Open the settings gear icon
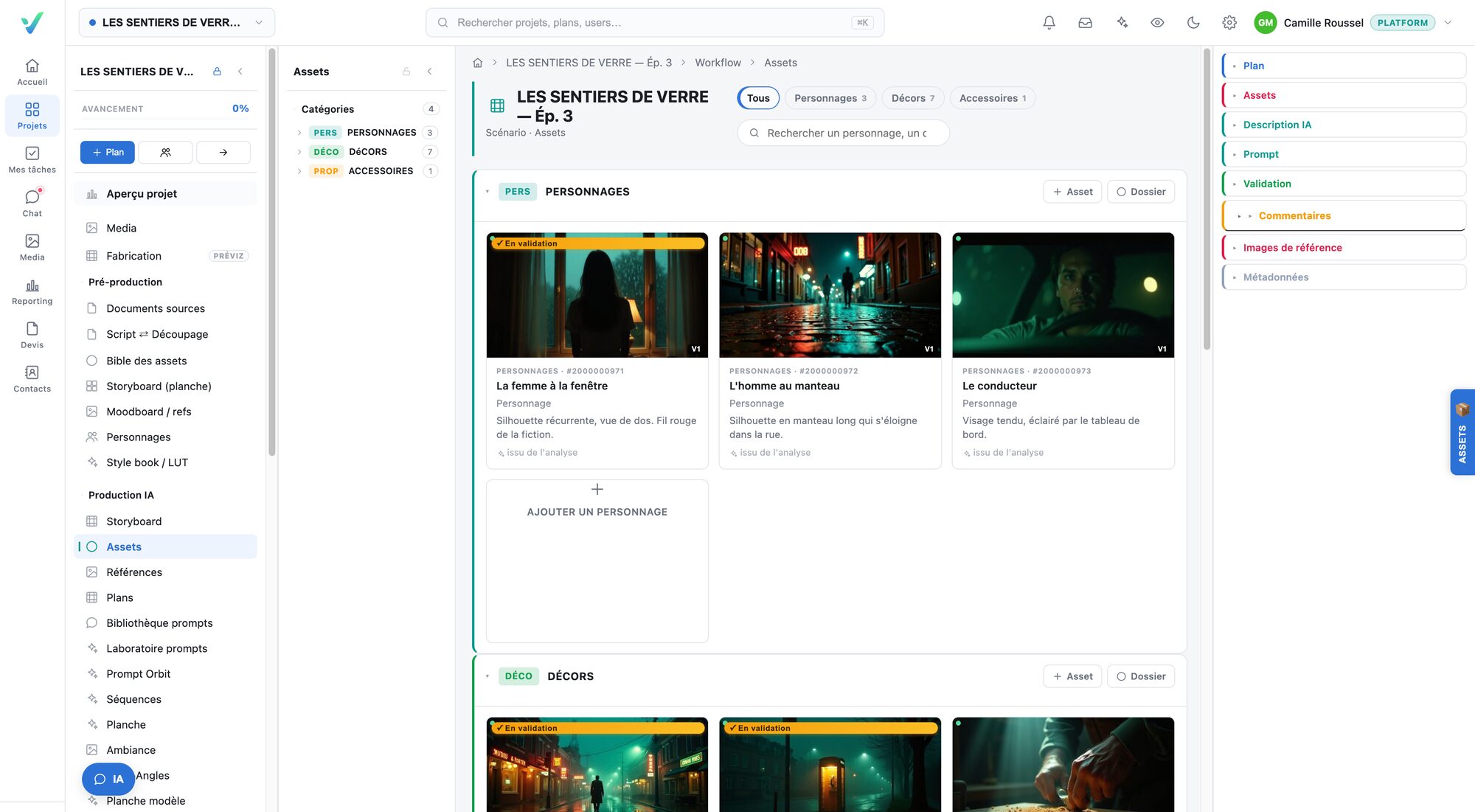The height and width of the screenshot is (812, 1475). pyautogui.click(x=1229, y=23)
